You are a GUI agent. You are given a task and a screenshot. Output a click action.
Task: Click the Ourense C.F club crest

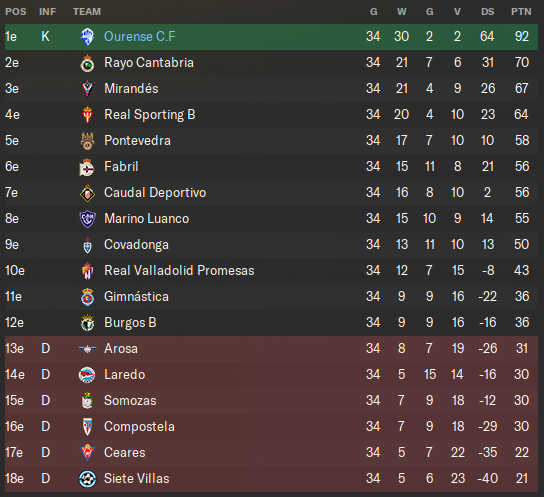87,37
